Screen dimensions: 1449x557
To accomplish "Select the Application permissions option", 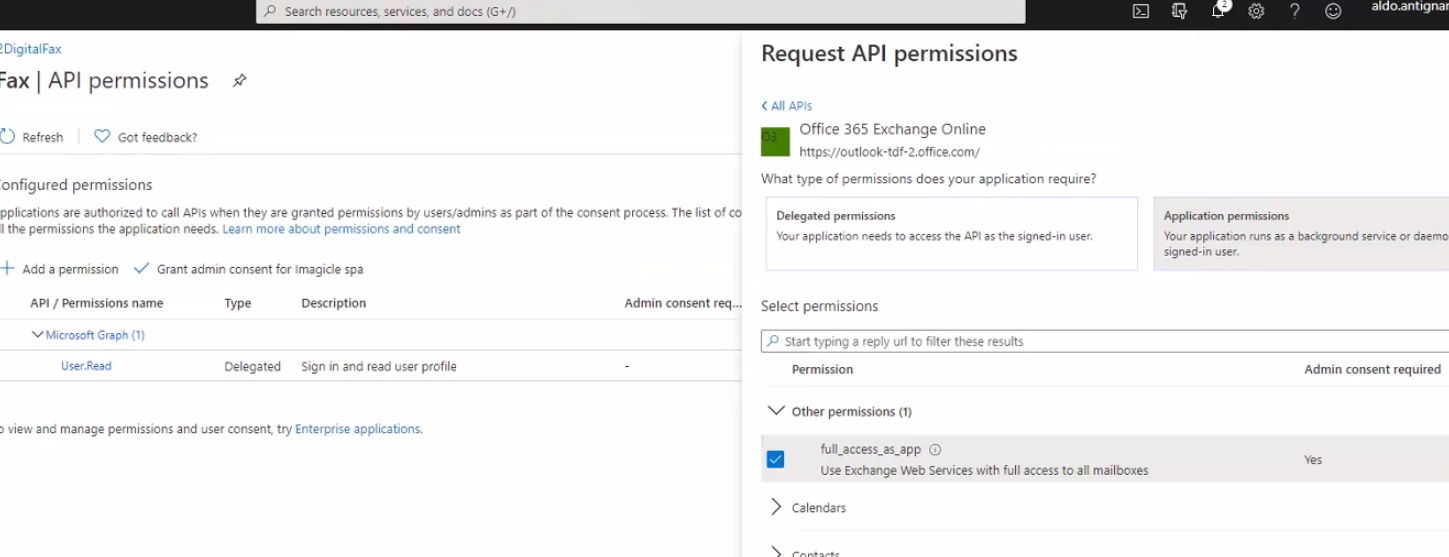I will tap(1300, 233).
